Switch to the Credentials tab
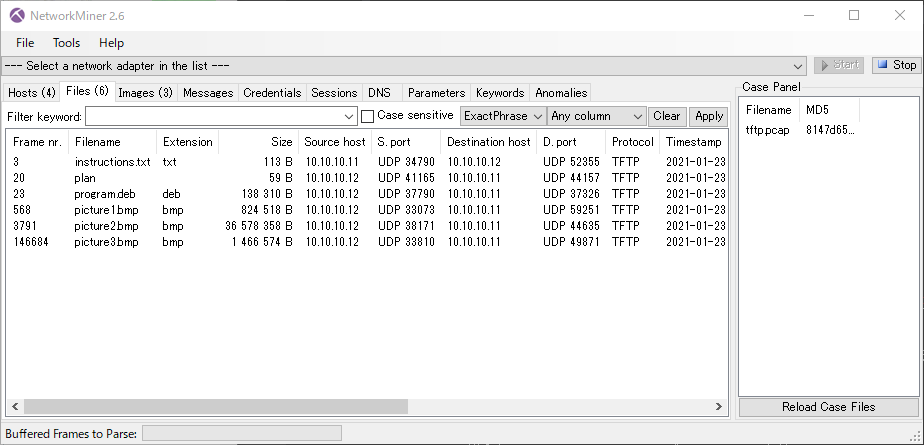The height and width of the screenshot is (445, 924). pyautogui.click(x=272, y=93)
